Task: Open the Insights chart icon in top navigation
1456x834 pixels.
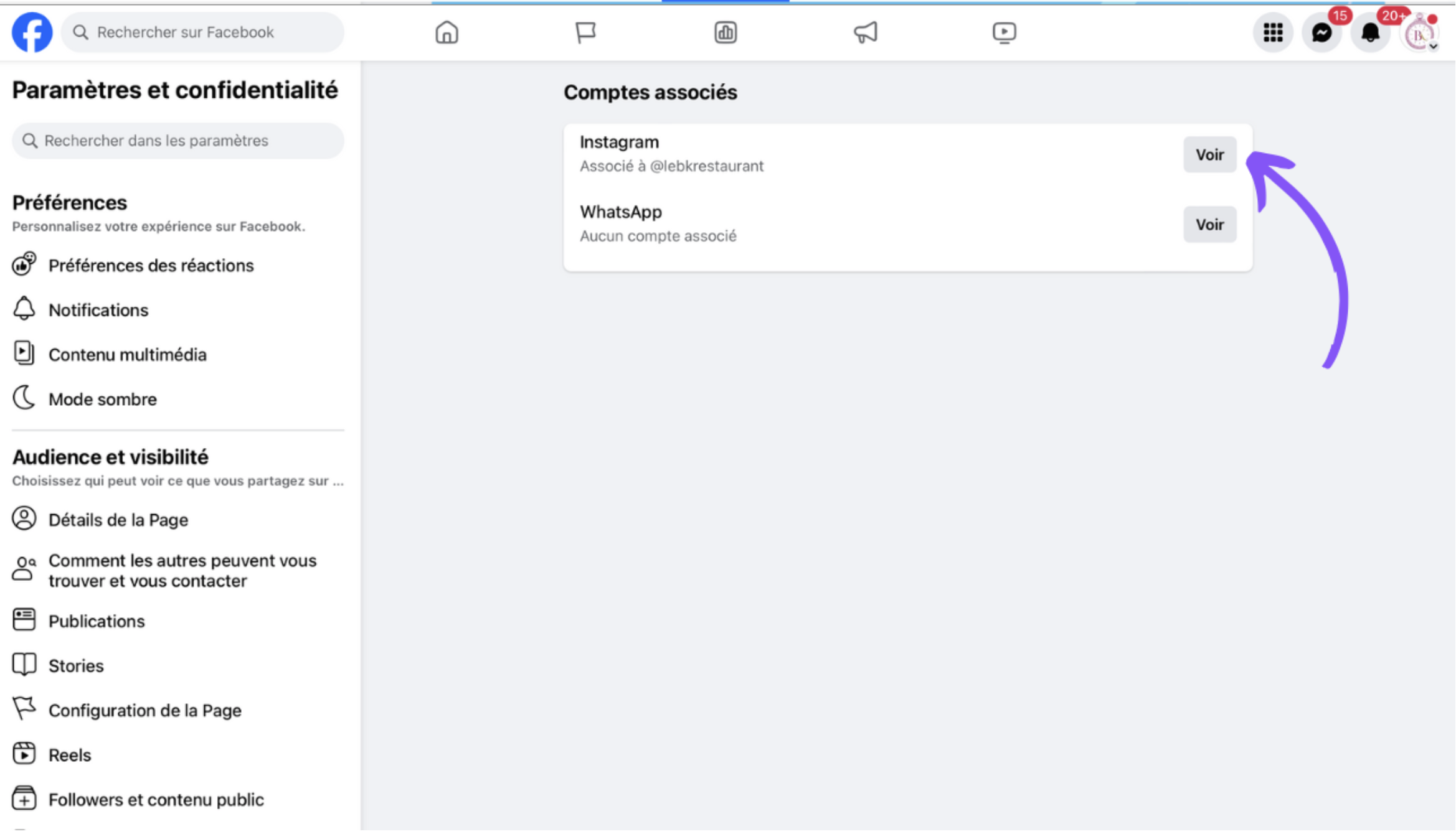Action: point(726,32)
